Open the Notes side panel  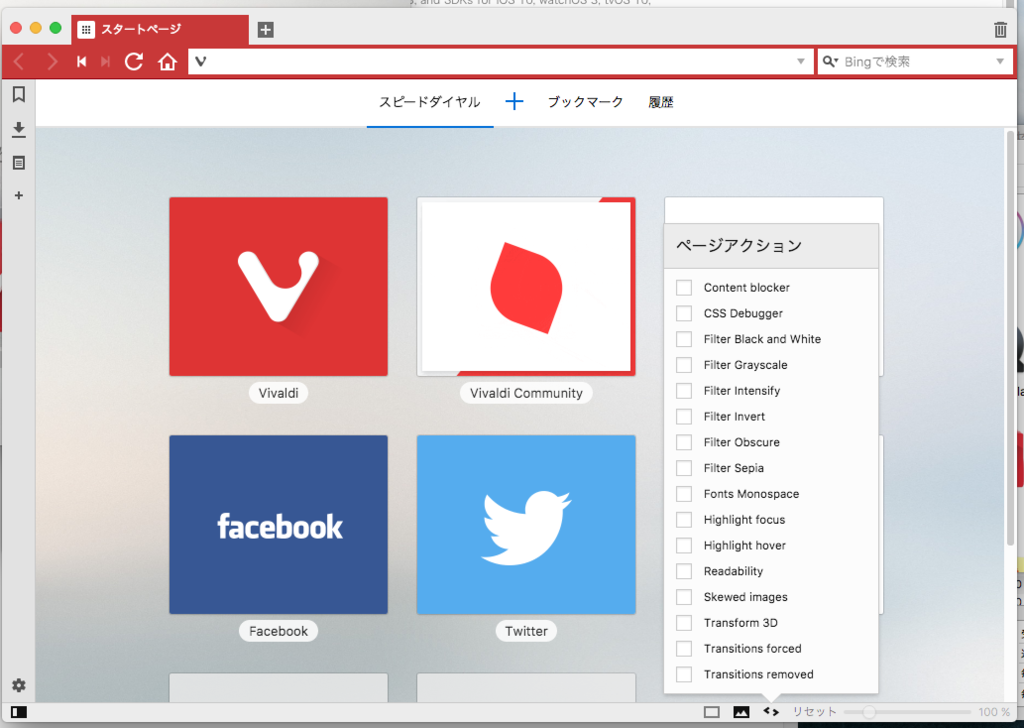pos(19,163)
